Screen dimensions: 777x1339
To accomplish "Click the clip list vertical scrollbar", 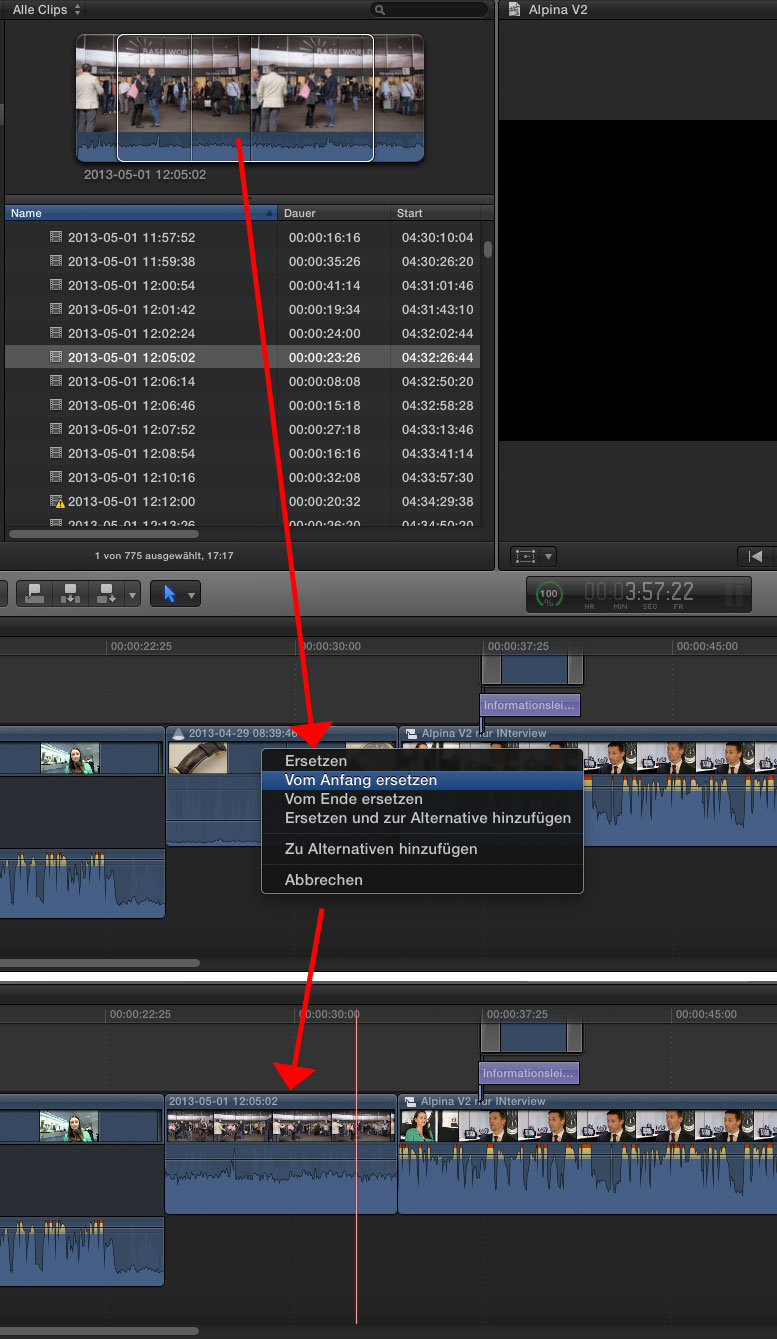I will coord(487,250).
